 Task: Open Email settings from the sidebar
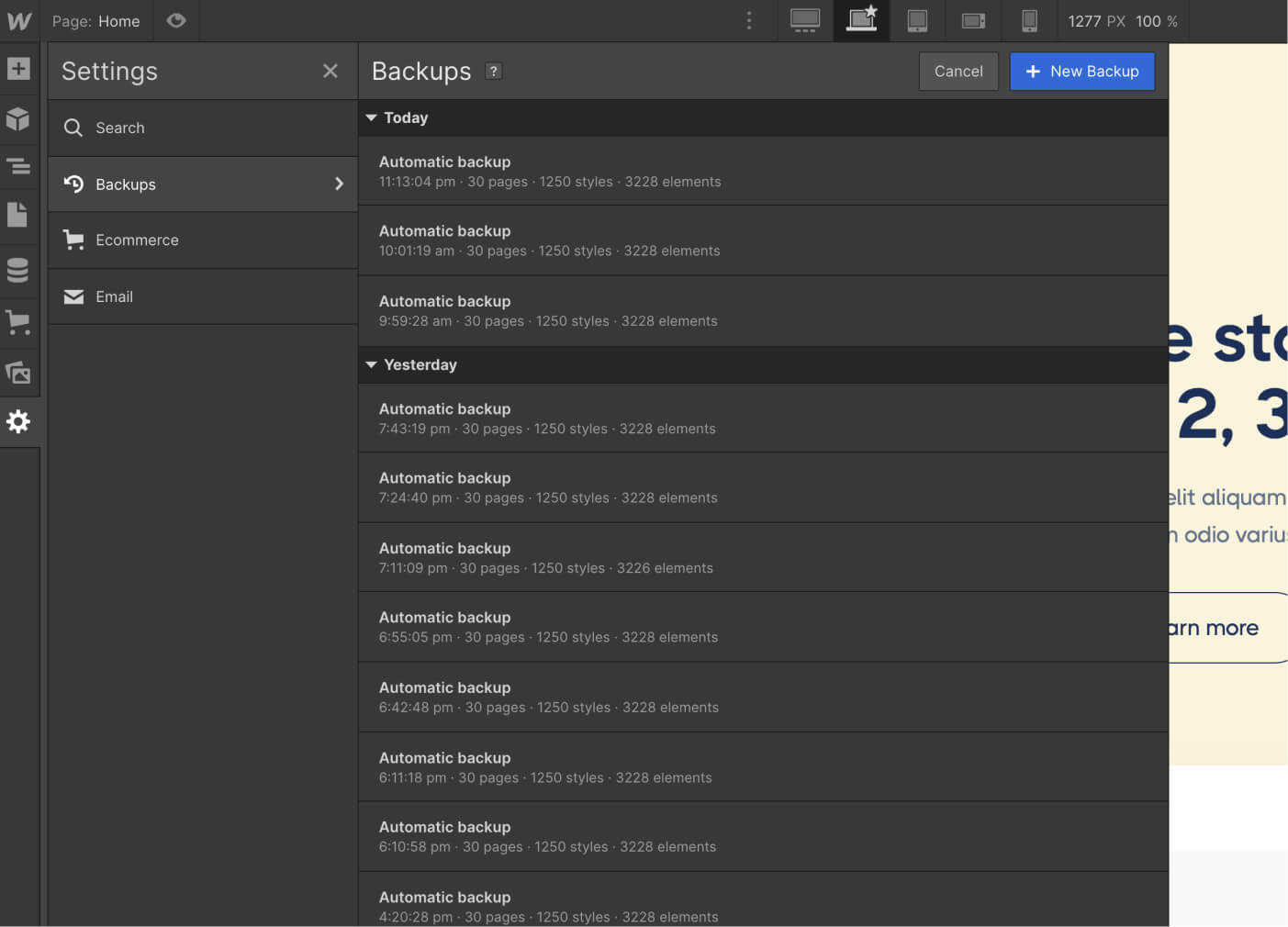[x=114, y=296]
